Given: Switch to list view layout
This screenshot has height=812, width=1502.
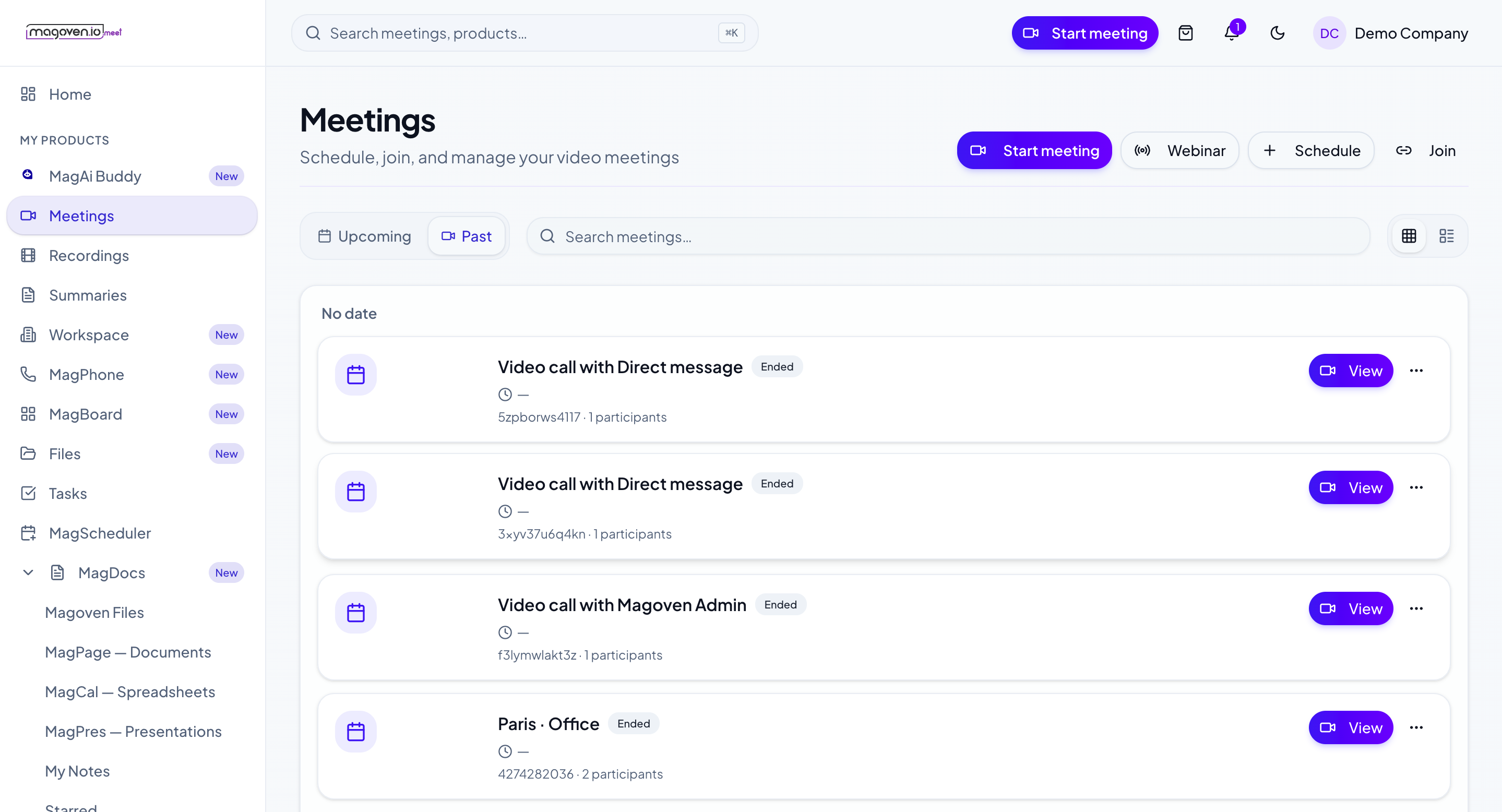Looking at the screenshot, I should (x=1446, y=236).
